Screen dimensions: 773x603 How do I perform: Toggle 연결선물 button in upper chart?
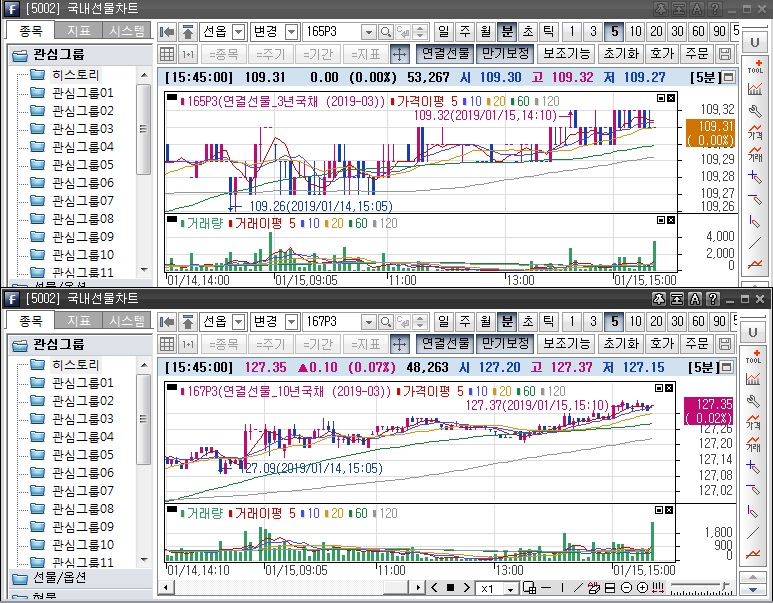445,54
